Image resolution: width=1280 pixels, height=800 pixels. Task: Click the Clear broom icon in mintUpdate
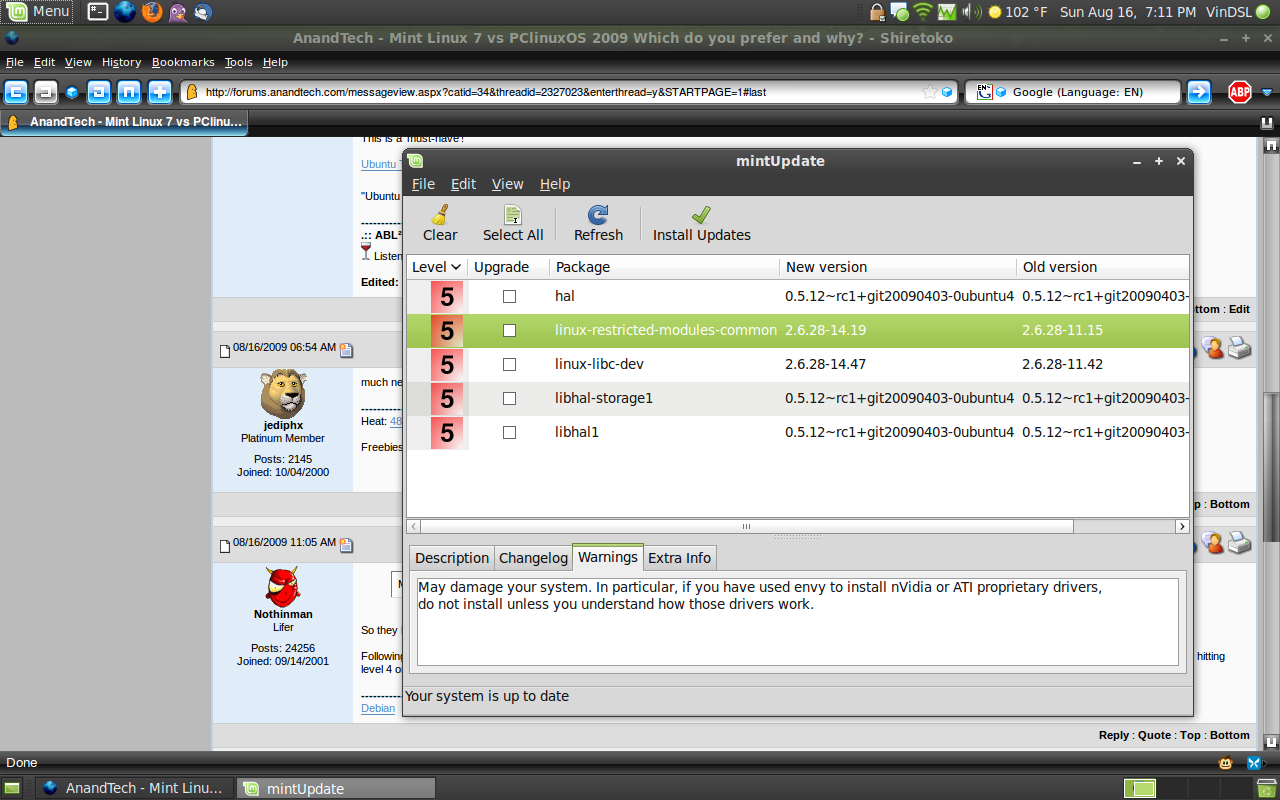439,214
